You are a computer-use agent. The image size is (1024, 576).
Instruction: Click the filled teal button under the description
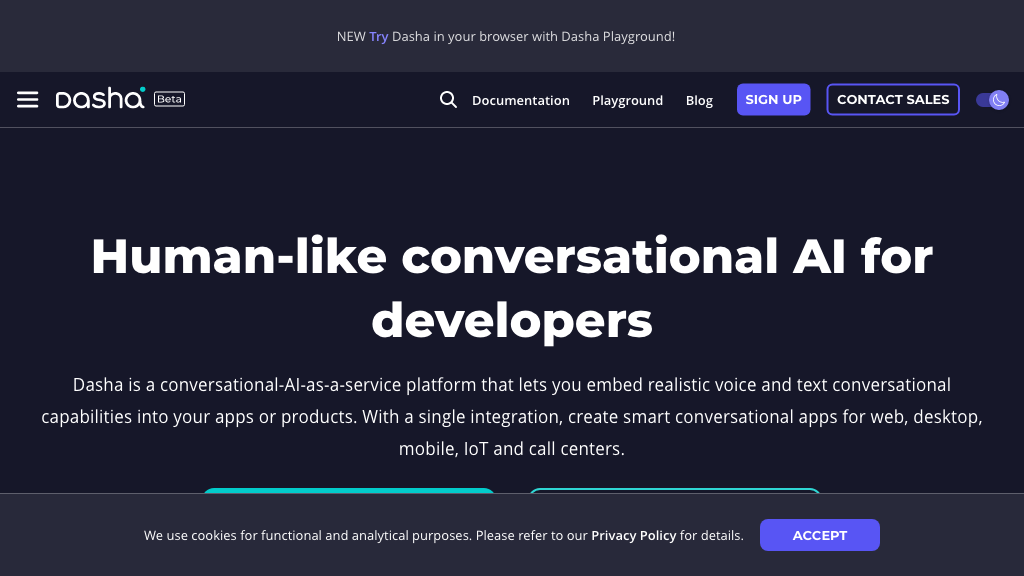click(x=349, y=491)
